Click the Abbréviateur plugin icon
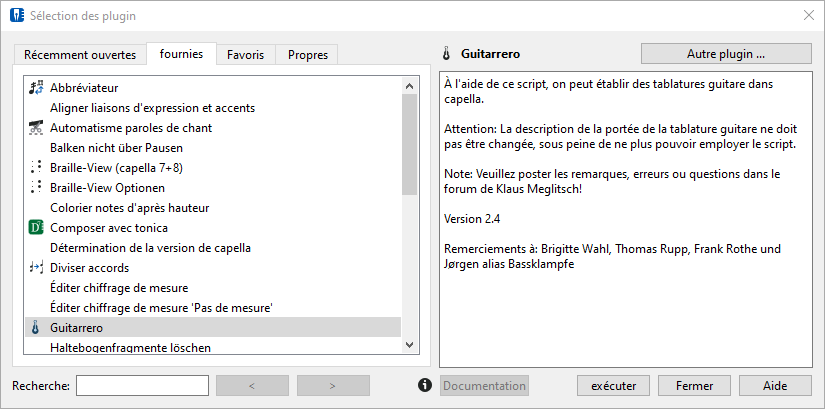Image resolution: width=825 pixels, height=409 pixels. point(35,87)
